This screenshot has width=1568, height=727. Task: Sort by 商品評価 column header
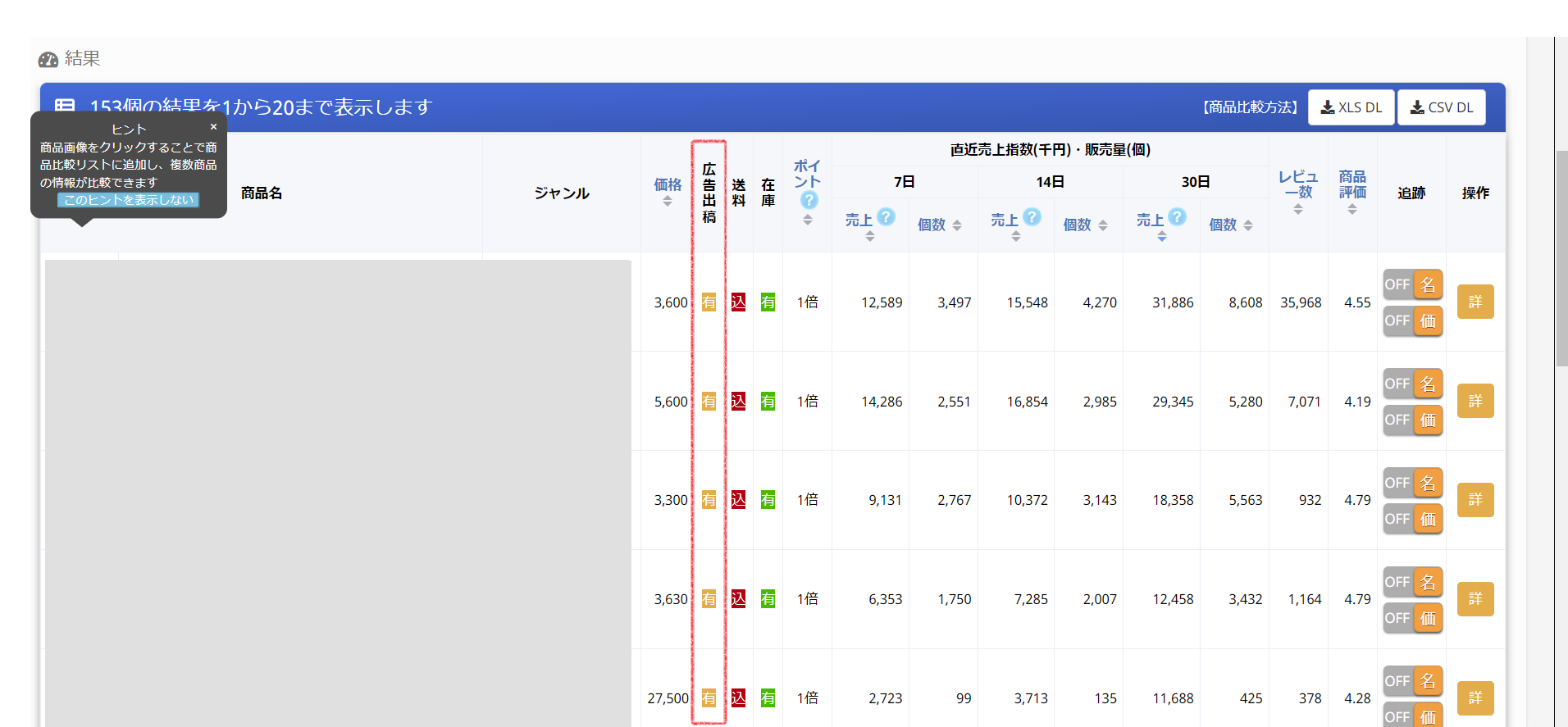click(1352, 192)
